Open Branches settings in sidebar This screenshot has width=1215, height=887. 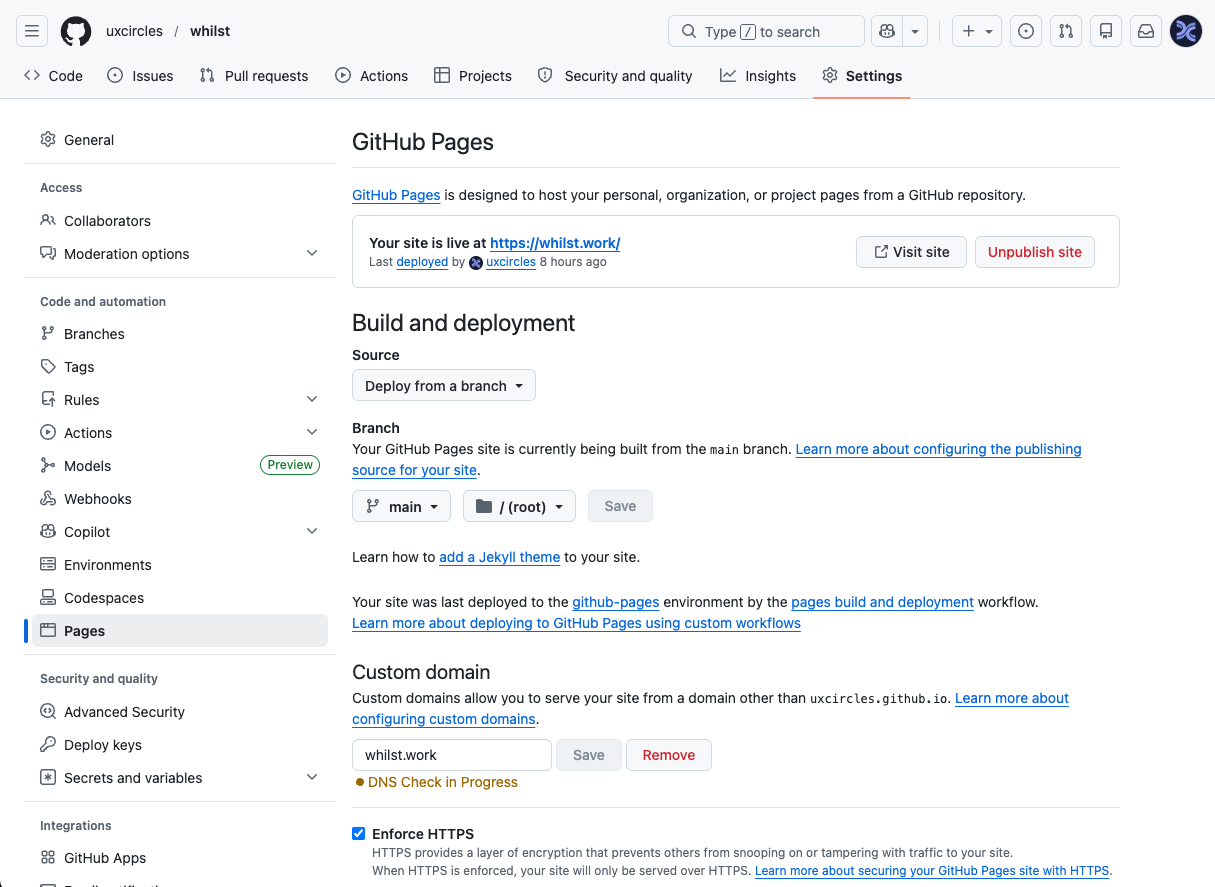(180, 334)
